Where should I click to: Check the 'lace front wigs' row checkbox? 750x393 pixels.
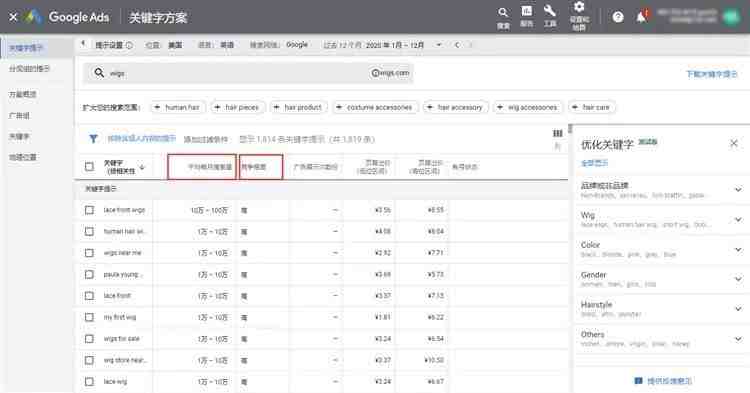[89, 210]
